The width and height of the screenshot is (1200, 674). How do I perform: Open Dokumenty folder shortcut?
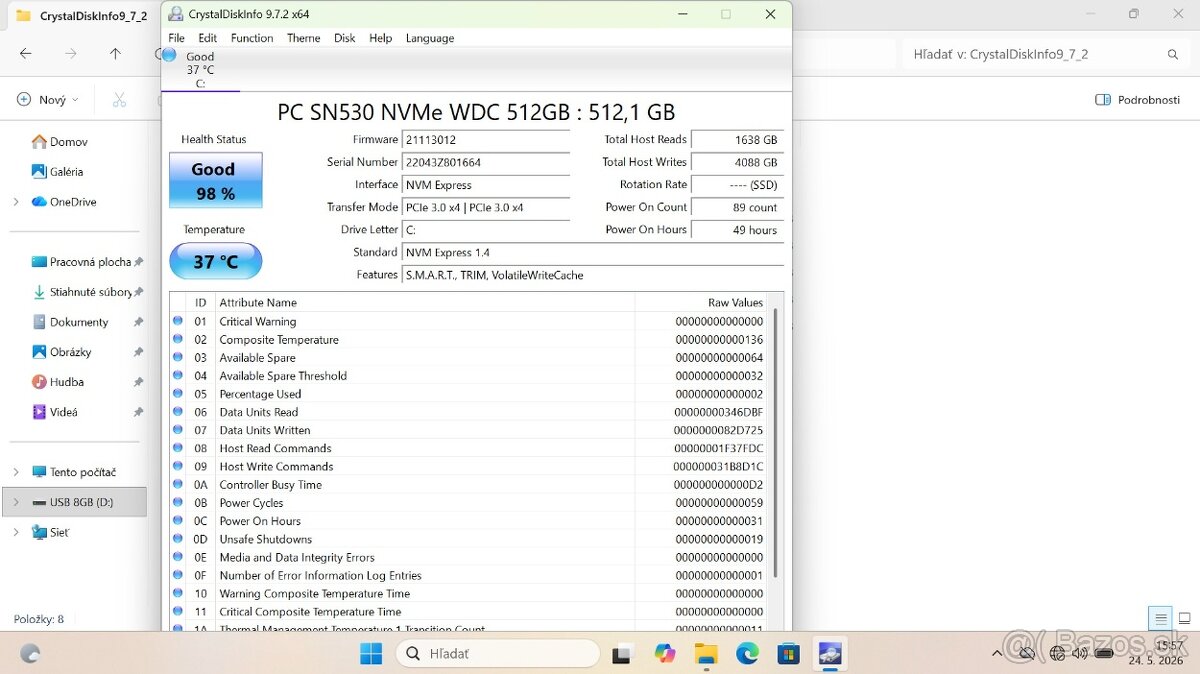[x=70, y=322]
